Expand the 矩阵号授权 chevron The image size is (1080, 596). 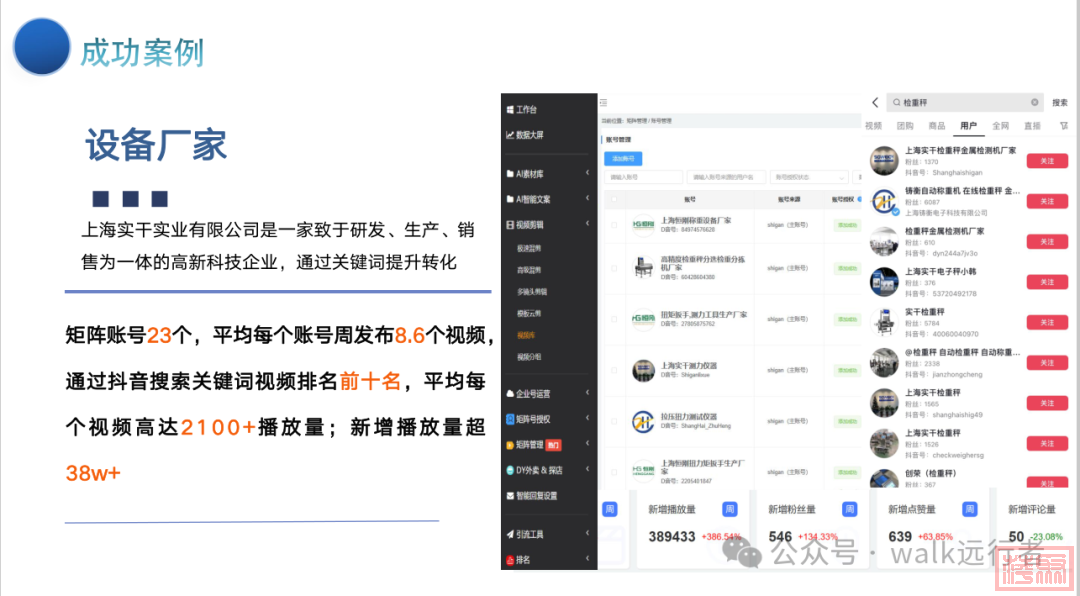click(588, 418)
